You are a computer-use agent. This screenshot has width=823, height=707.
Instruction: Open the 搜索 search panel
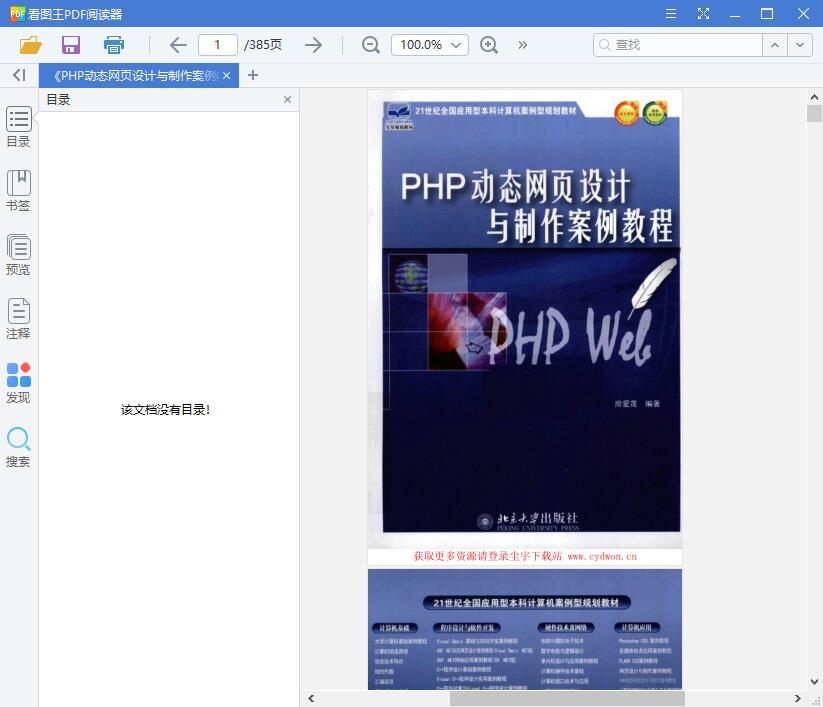click(18, 447)
